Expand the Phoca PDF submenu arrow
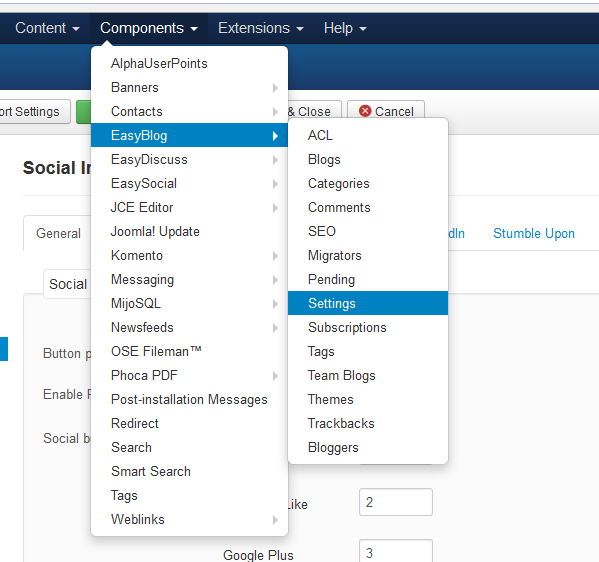 pyautogui.click(x=275, y=376)
